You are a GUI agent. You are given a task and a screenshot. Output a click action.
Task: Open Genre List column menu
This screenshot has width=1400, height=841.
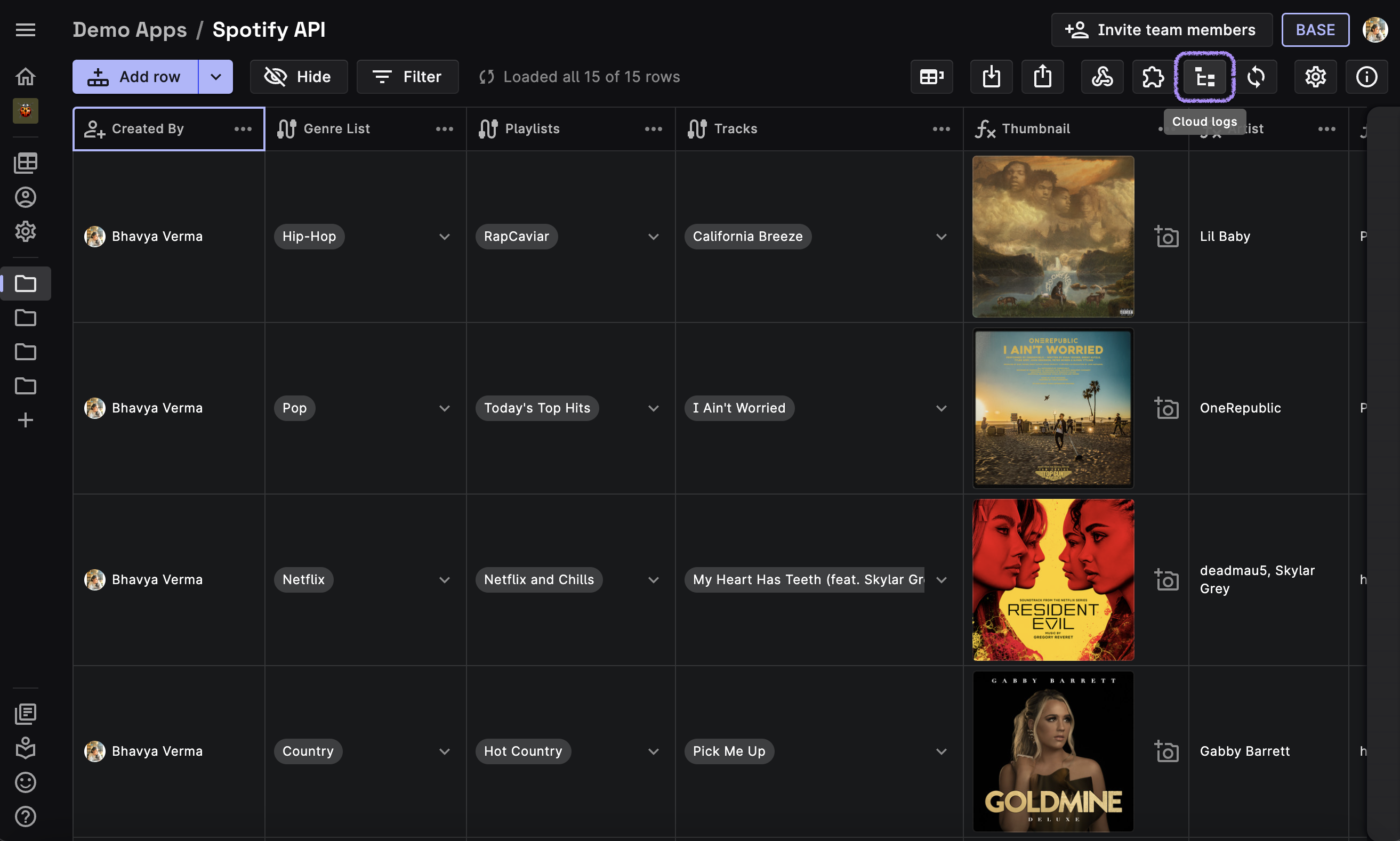(444, 128)
